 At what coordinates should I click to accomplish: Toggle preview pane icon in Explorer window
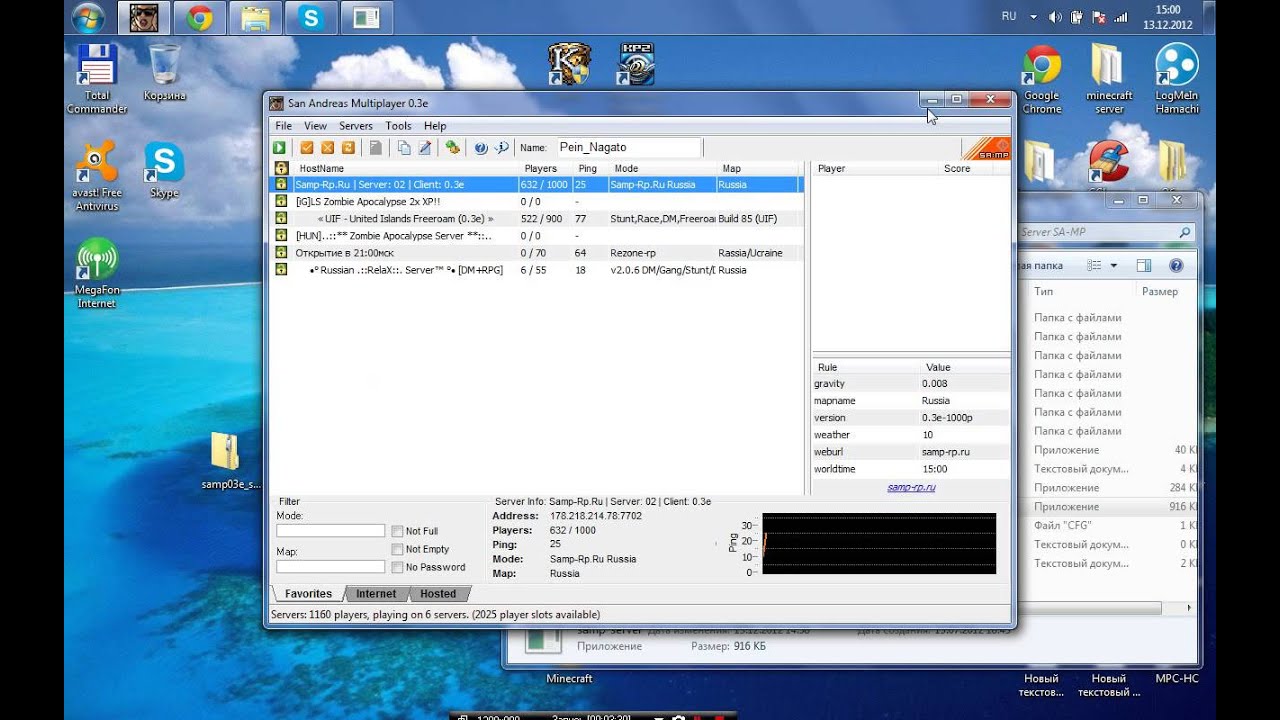coord(1144,266)
